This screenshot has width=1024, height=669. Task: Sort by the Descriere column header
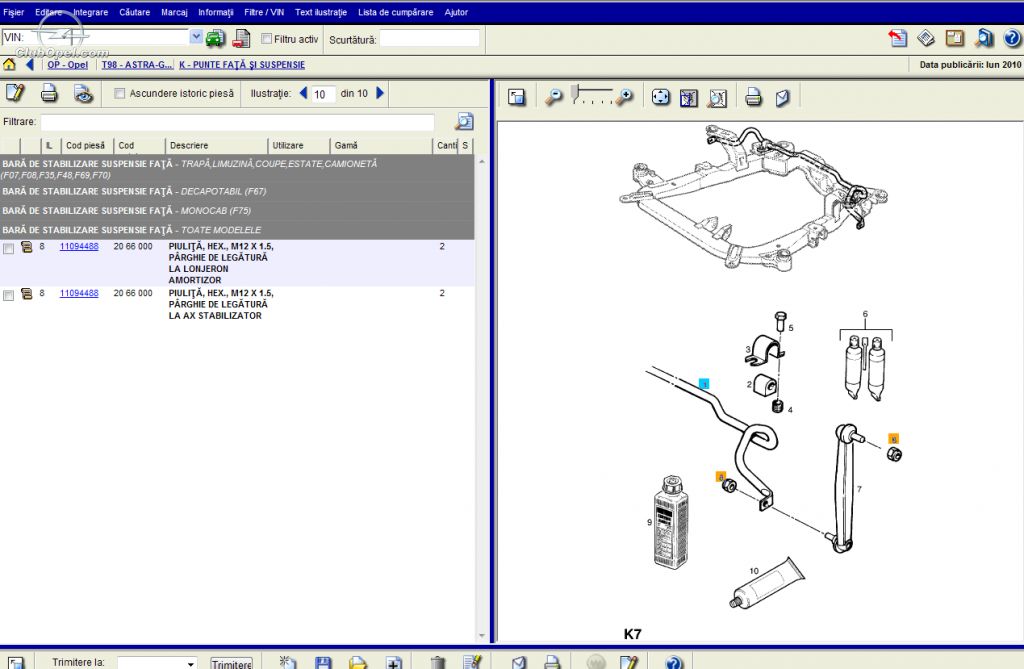coord(216,146)
